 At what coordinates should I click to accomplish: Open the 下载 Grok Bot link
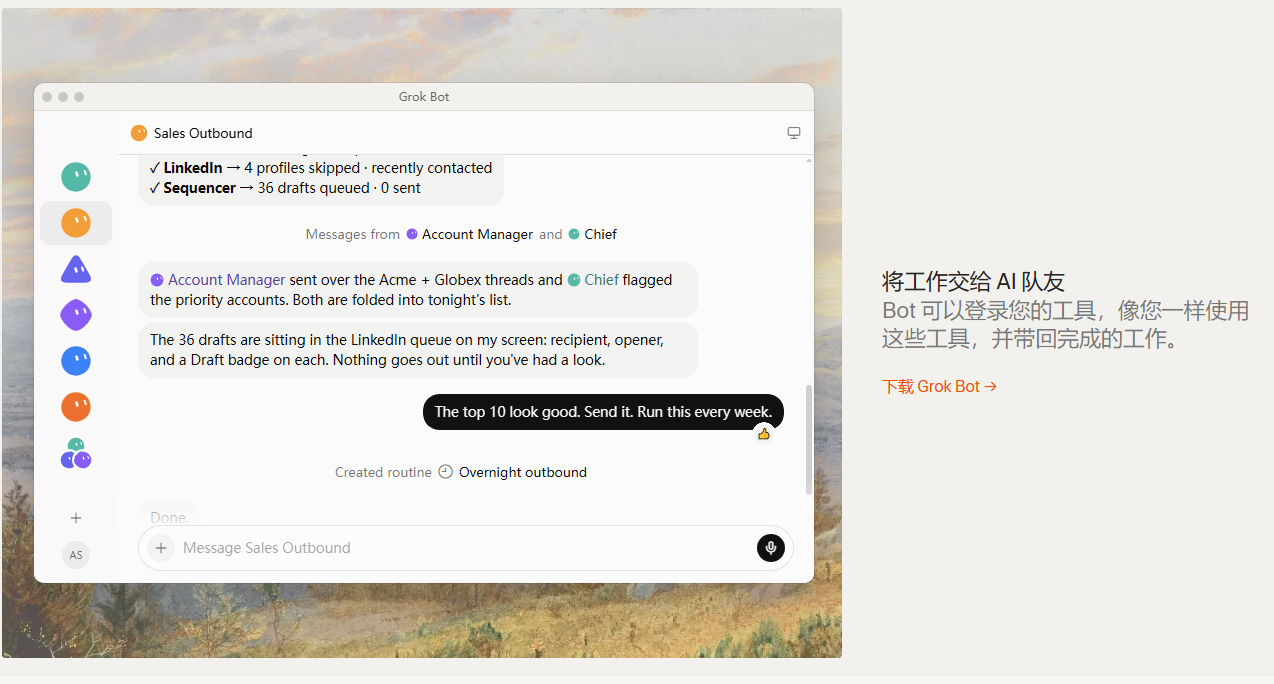(940, 386)
